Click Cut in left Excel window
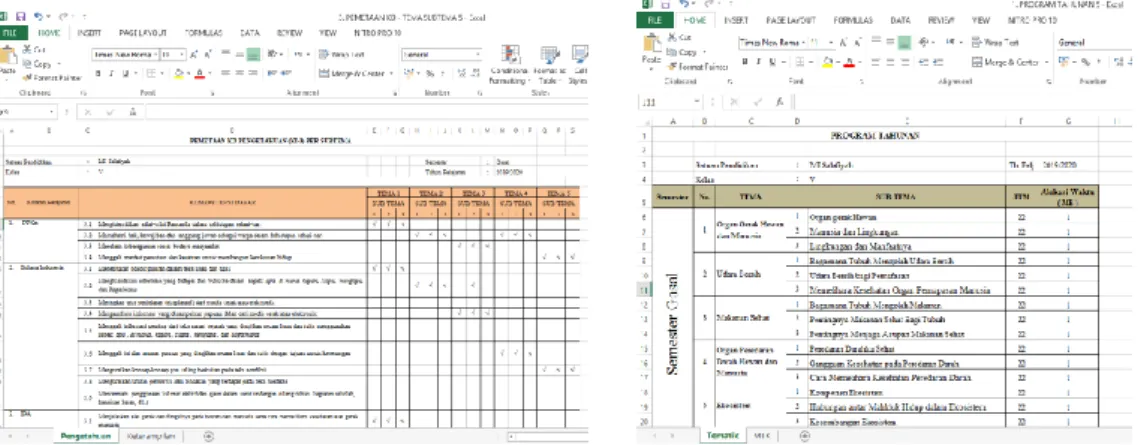The image size is (1138, 445). pyautogui.click(x=35, y=49)
